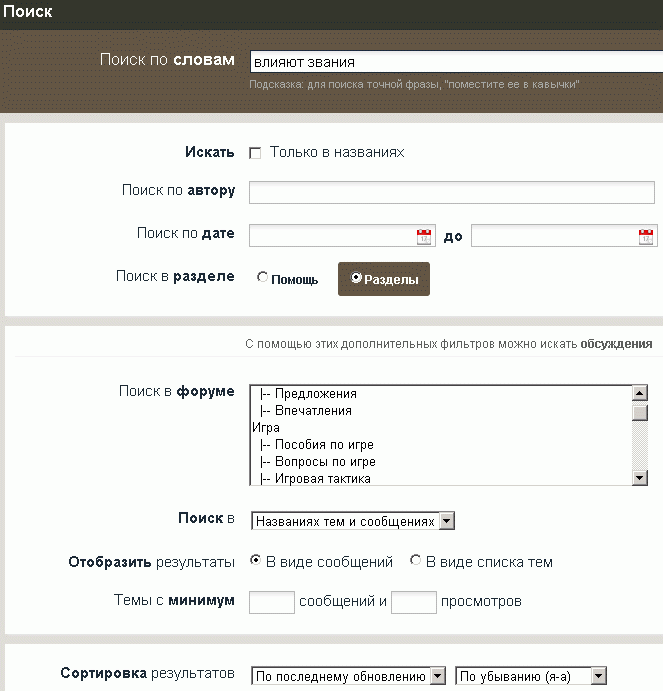Select 'Игра' category in forum list
This screenshot has height=691, width=663.
pos(441,427)
